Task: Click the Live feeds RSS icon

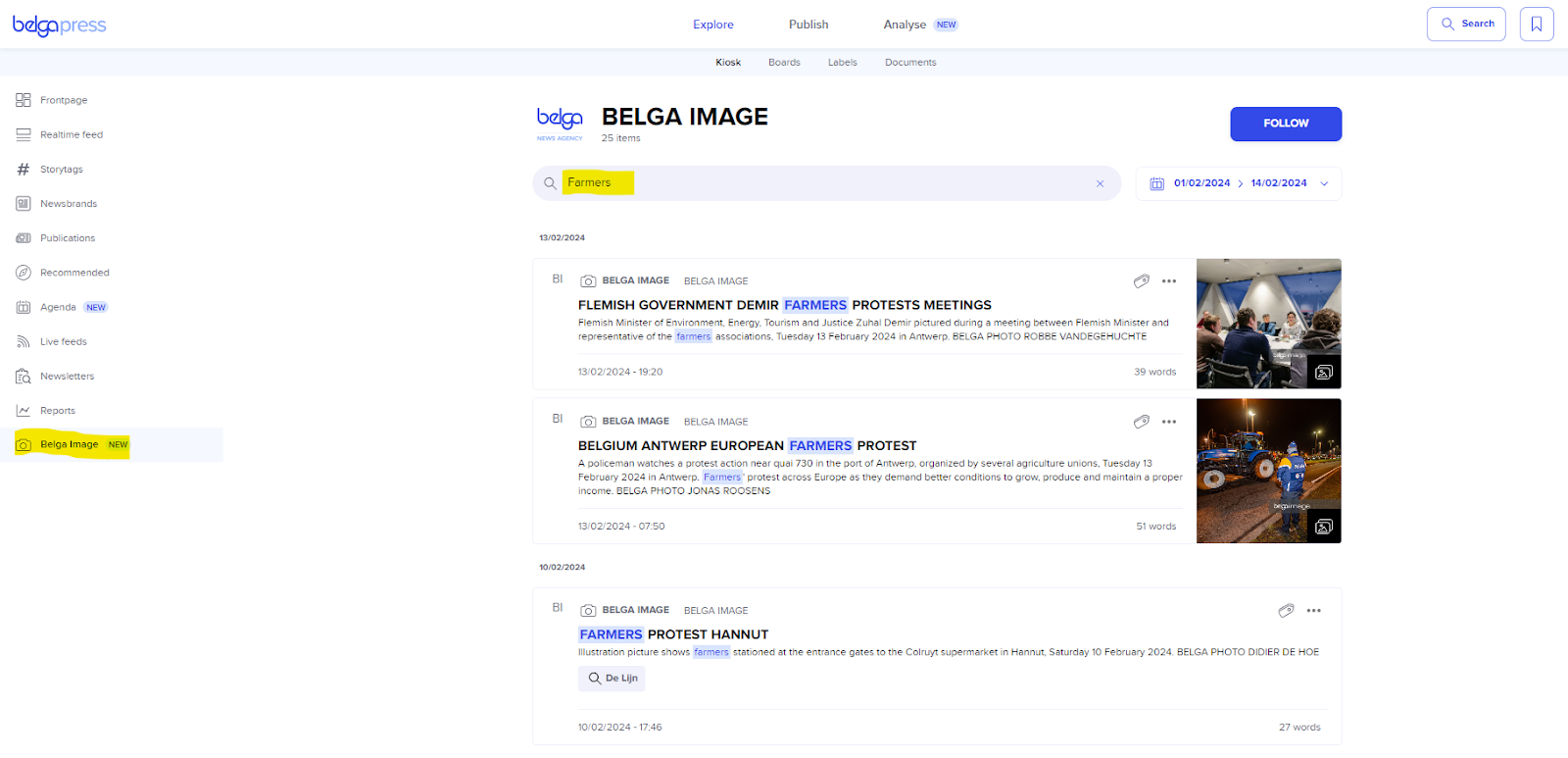Action: click(24, 341)
